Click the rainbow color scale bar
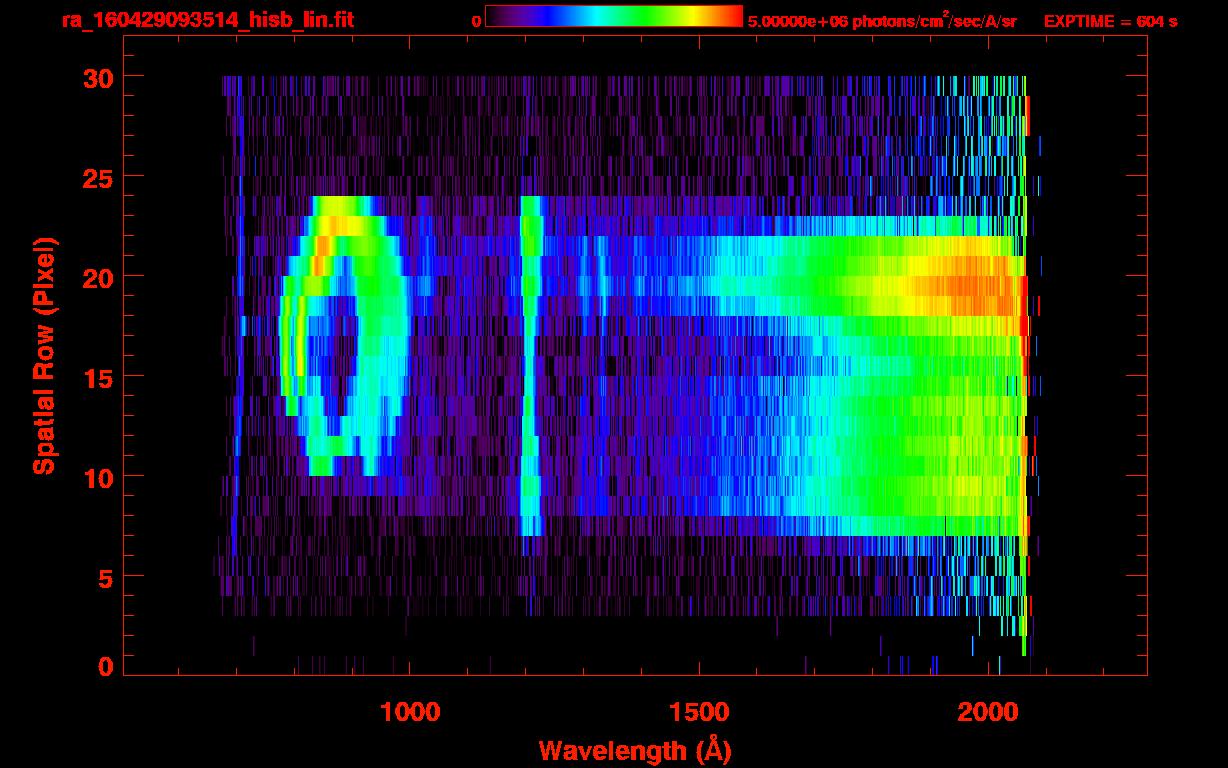 [x=613, y=16]
